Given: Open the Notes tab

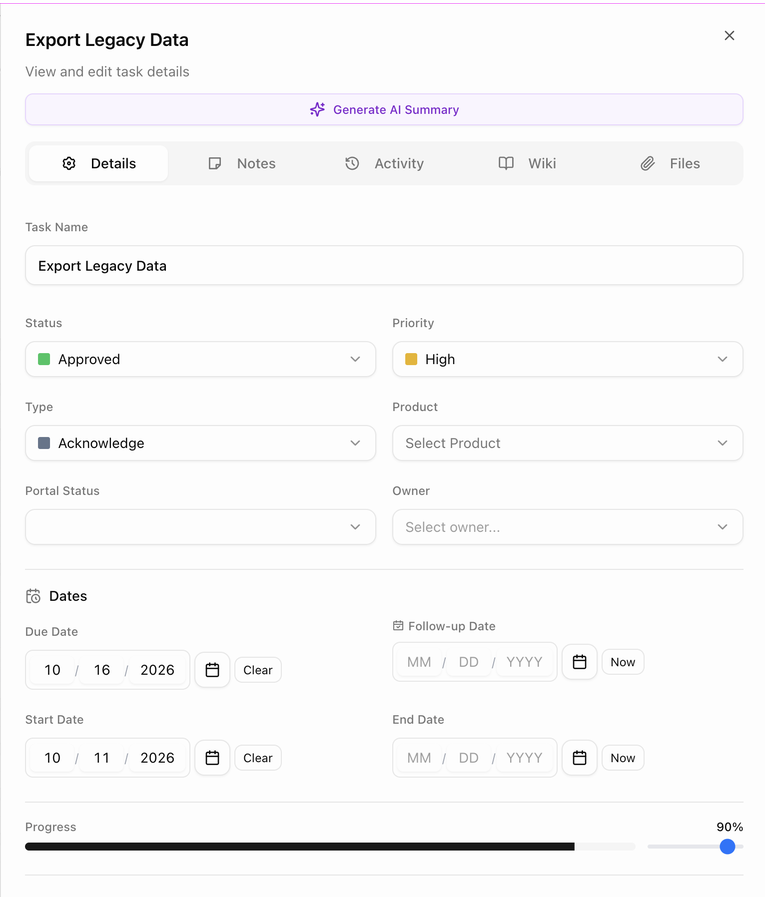Looking at the screenshot, I should tap(242, 164).
